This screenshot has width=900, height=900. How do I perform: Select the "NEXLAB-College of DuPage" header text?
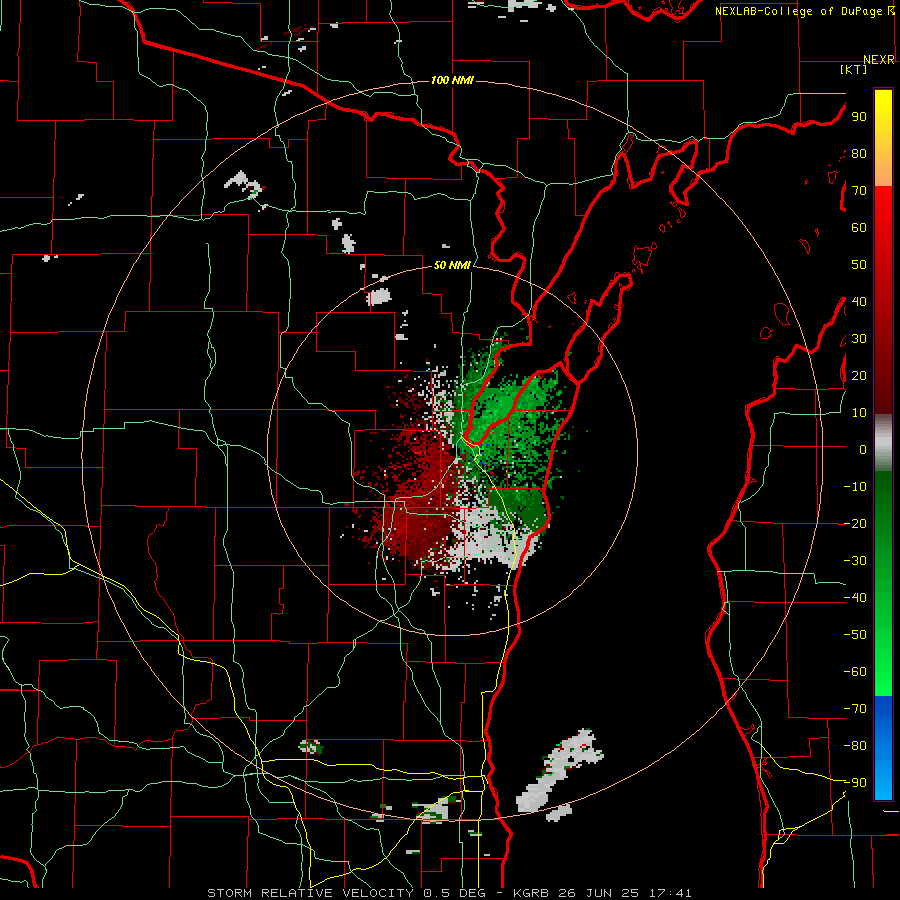click(x=798, y=11)
